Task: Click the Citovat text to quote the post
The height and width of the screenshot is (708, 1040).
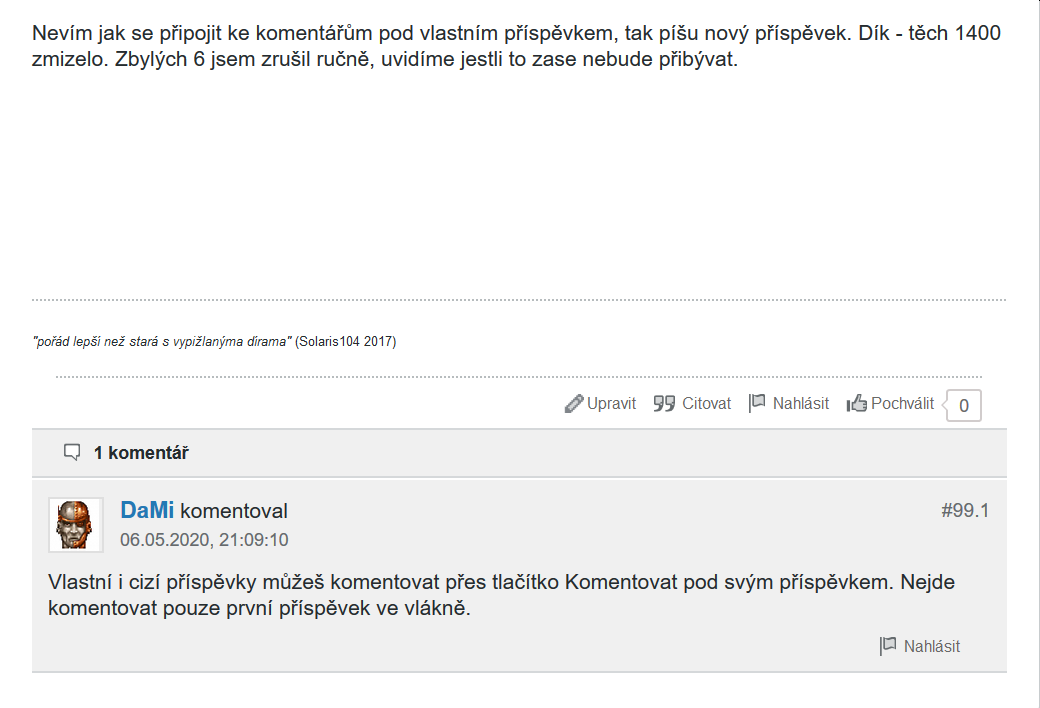Action: pos(706,404)
